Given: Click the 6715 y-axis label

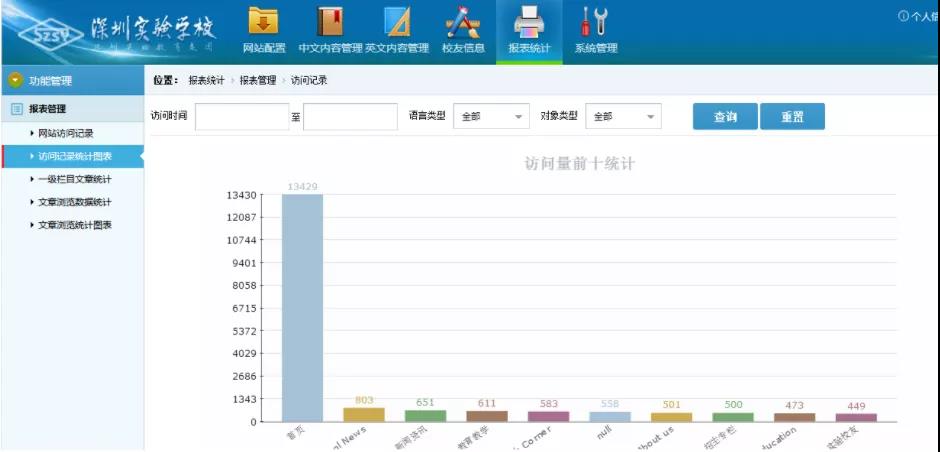Looking at the screenshot, I should [x=244, y=308].
